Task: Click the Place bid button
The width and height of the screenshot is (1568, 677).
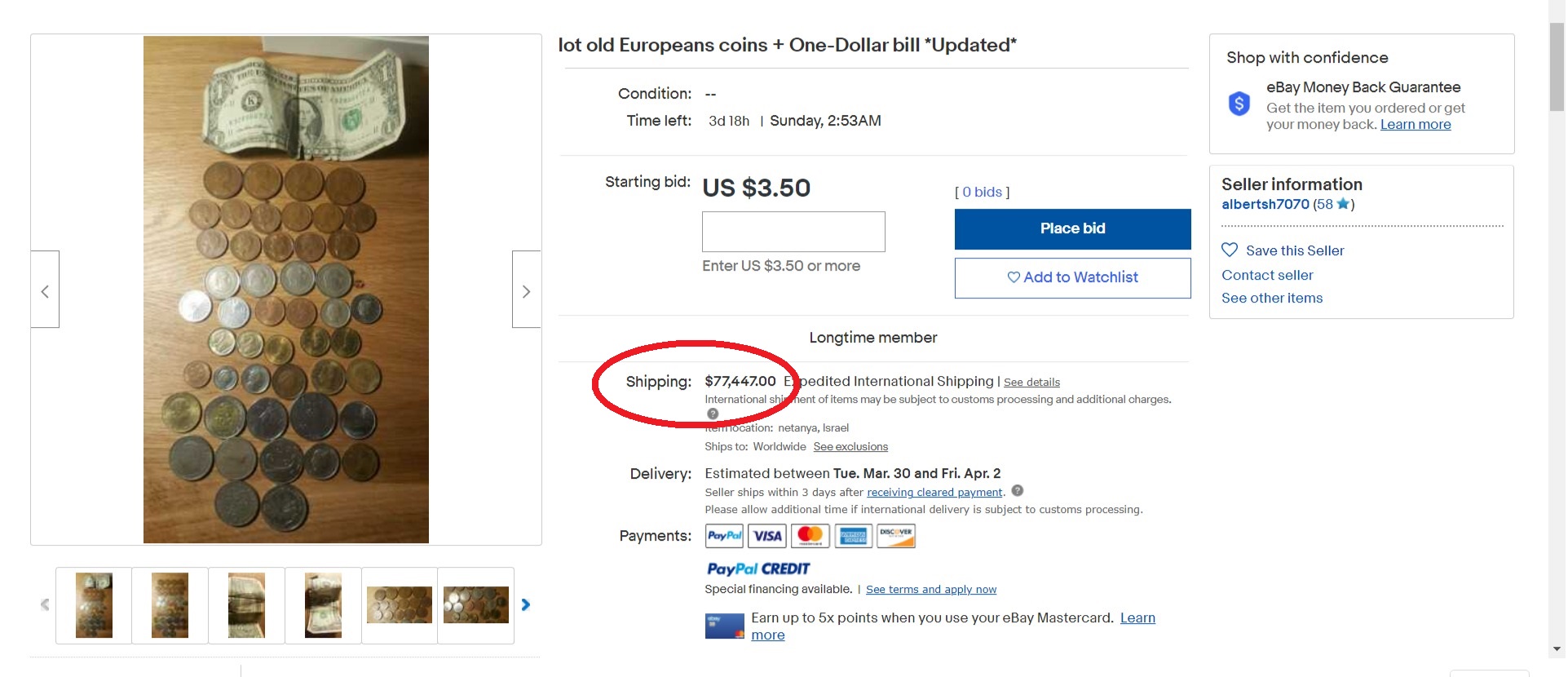Action: (x=1072, y=229)
